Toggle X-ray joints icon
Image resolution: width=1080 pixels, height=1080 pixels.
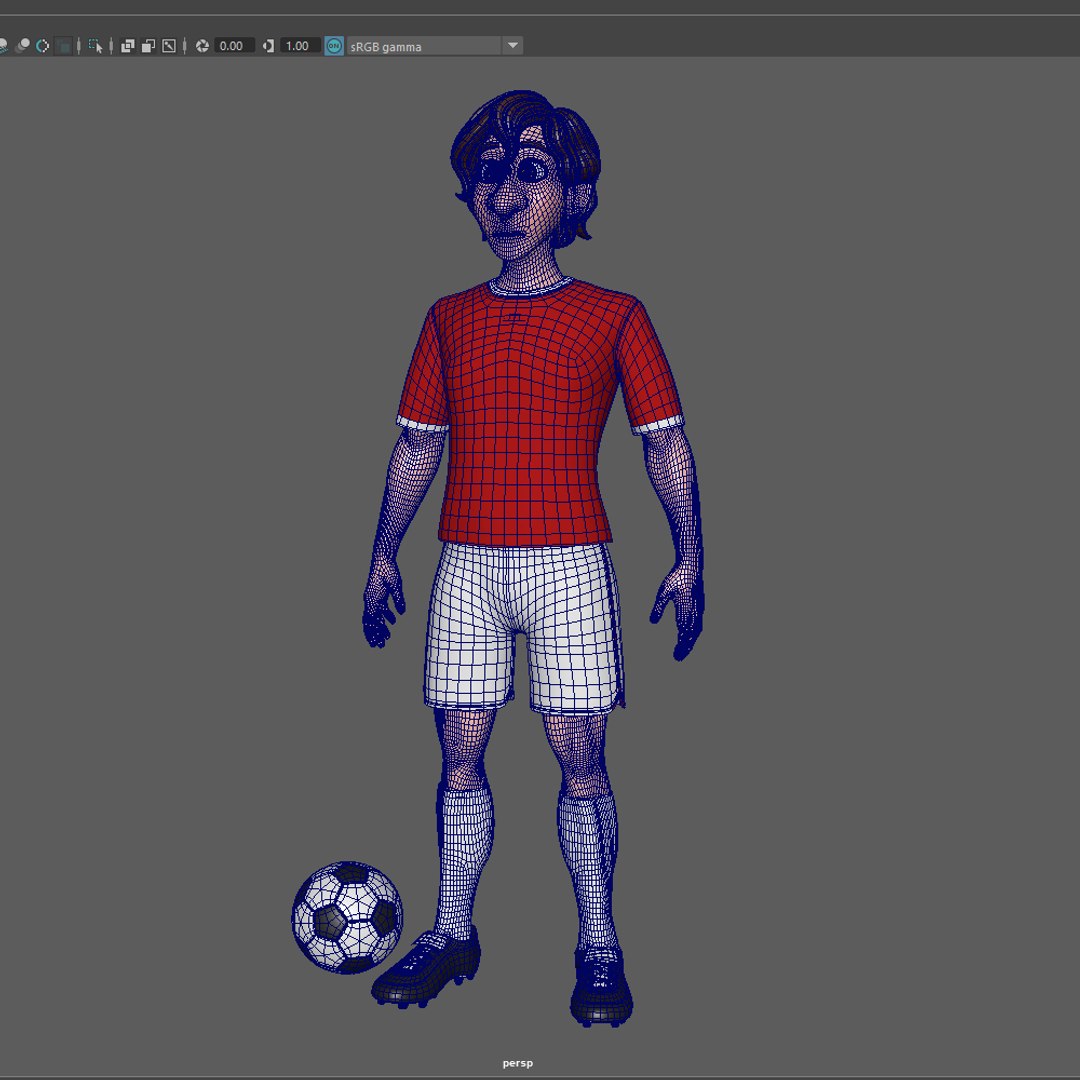click(x=169, y=46)
